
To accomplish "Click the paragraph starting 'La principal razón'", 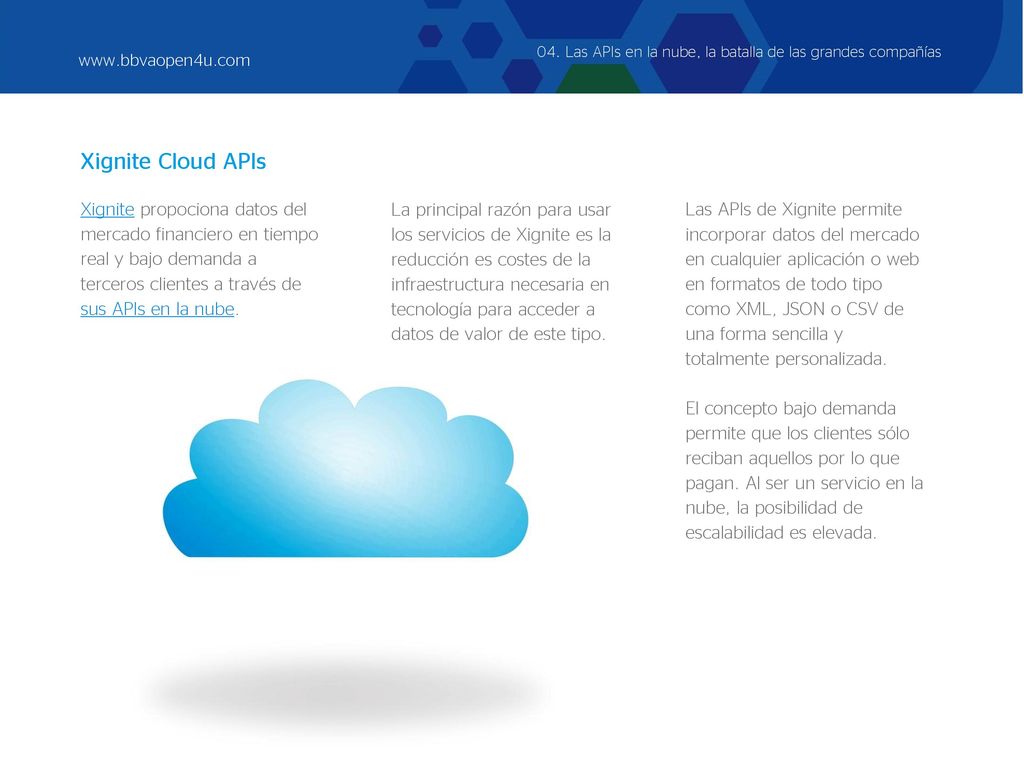I will 501,272.
